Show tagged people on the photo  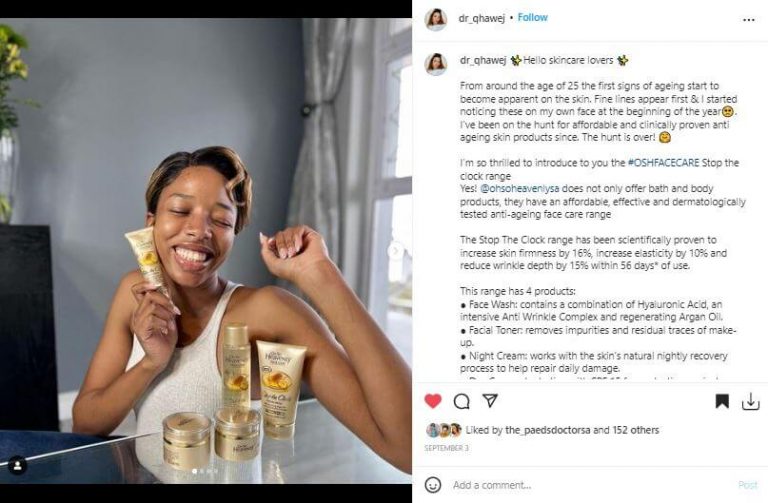(18, 465)
